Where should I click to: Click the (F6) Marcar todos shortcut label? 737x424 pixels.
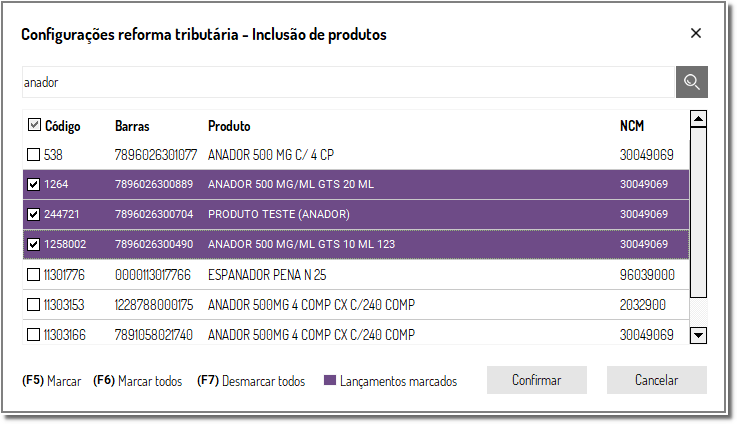click(137, 381)
